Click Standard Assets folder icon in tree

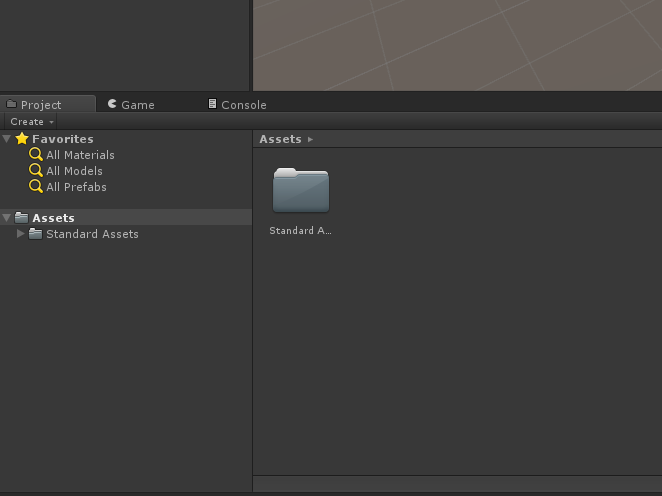[35, 234]
